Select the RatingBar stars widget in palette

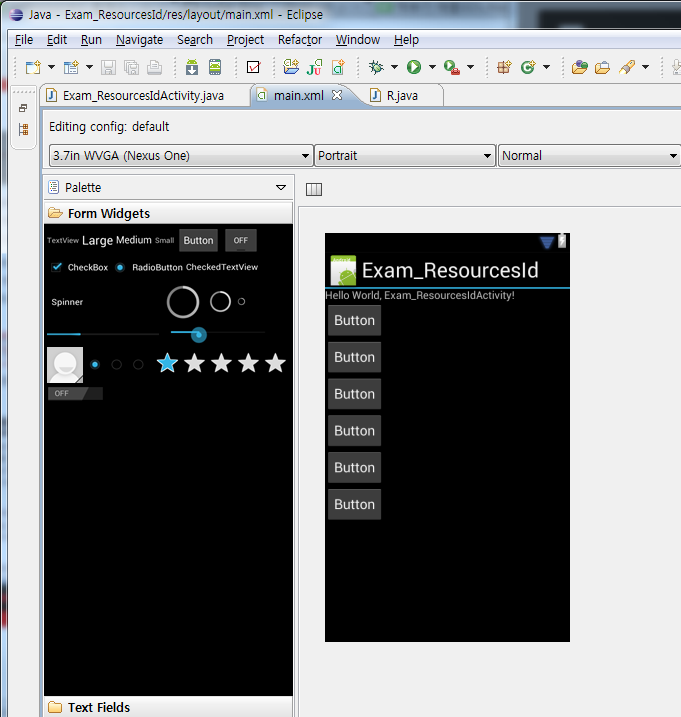221,363
